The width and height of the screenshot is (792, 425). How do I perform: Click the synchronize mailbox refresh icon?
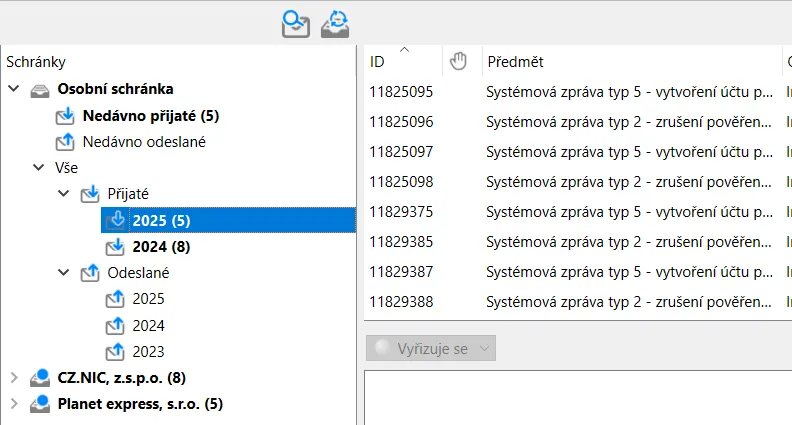tap(335, 24)
